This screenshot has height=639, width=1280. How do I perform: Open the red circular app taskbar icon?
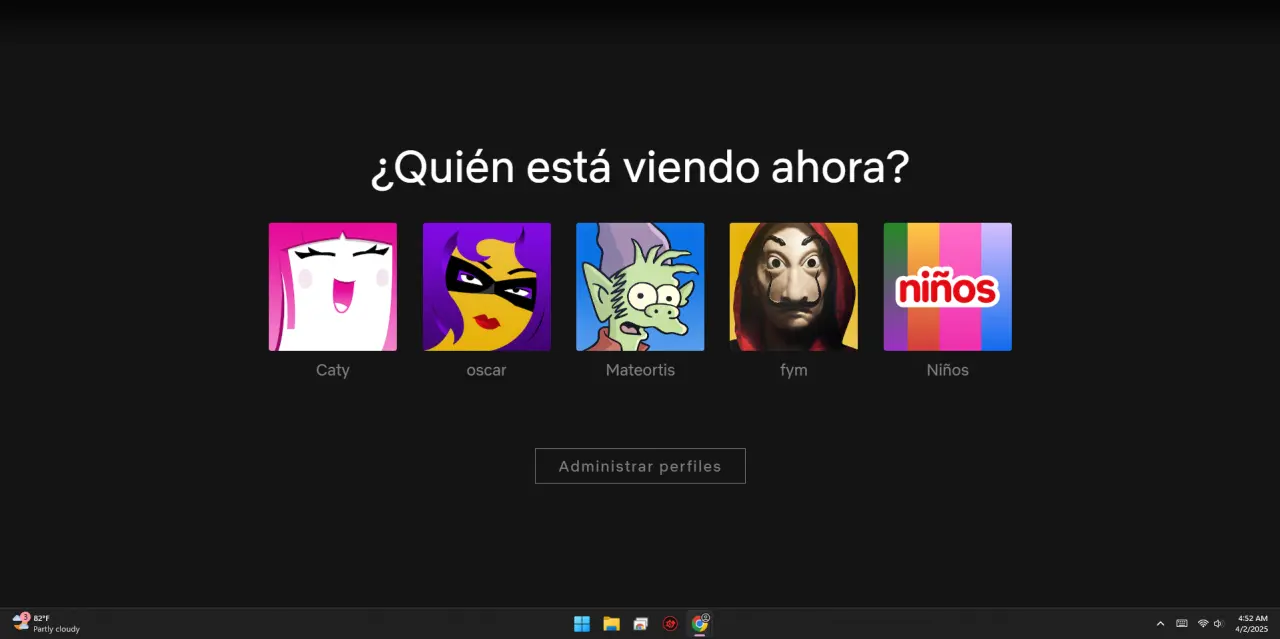tap(670, 624)
